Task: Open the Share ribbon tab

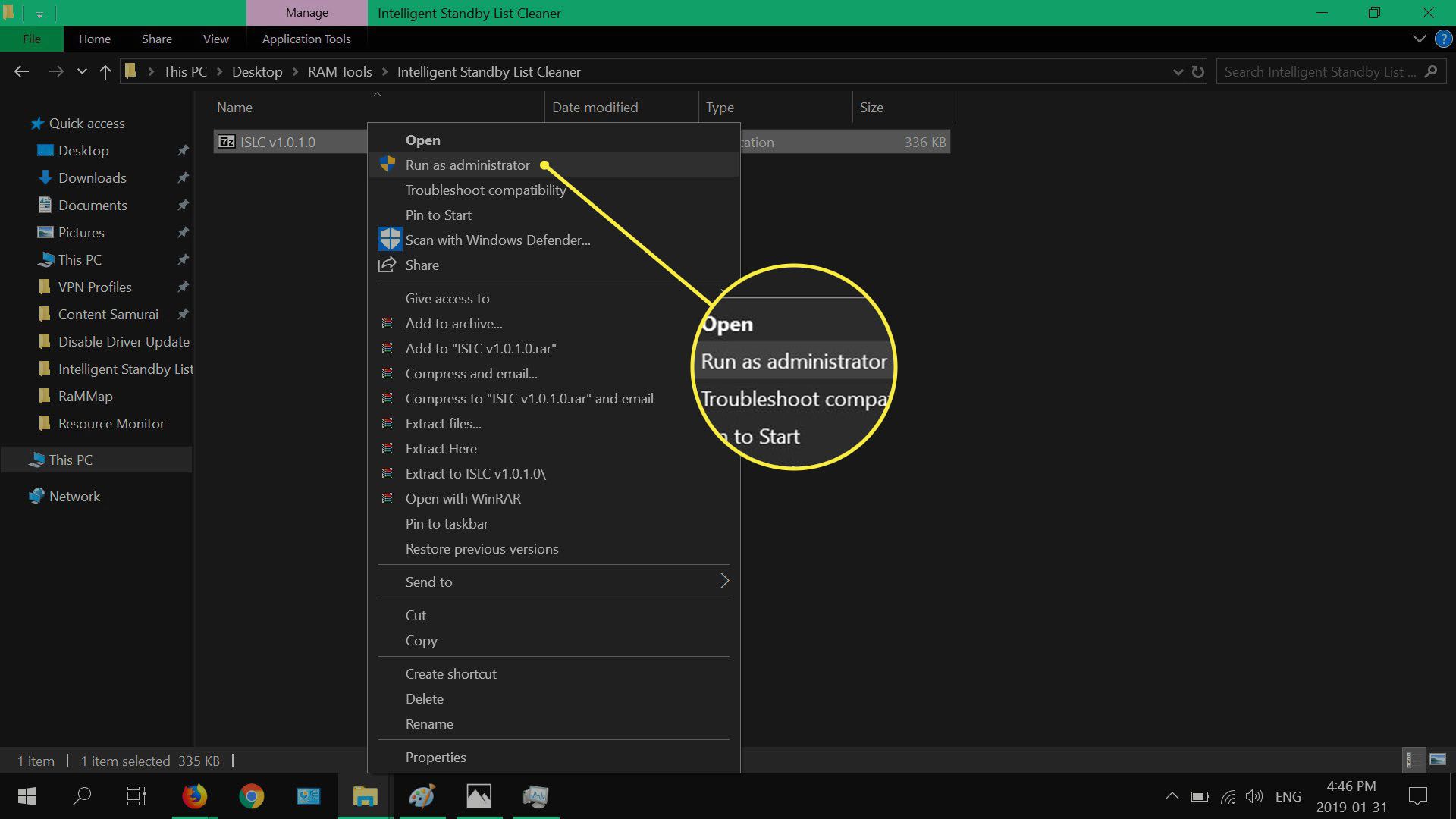Action: 157,39
